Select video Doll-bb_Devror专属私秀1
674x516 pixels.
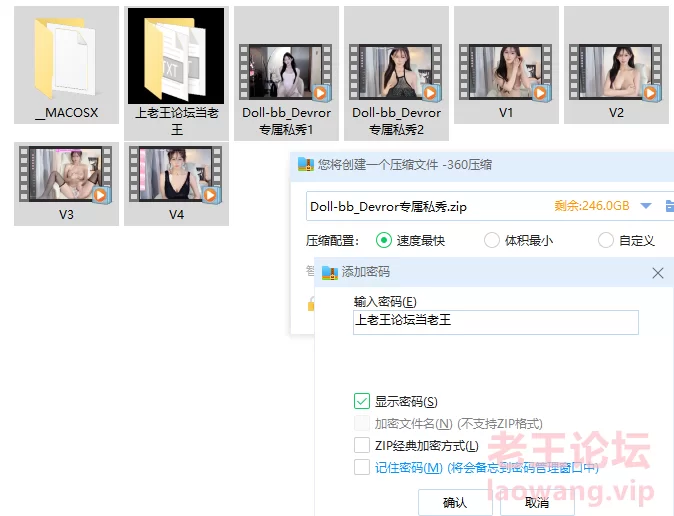pyautogui.click(x=286, y=72)
